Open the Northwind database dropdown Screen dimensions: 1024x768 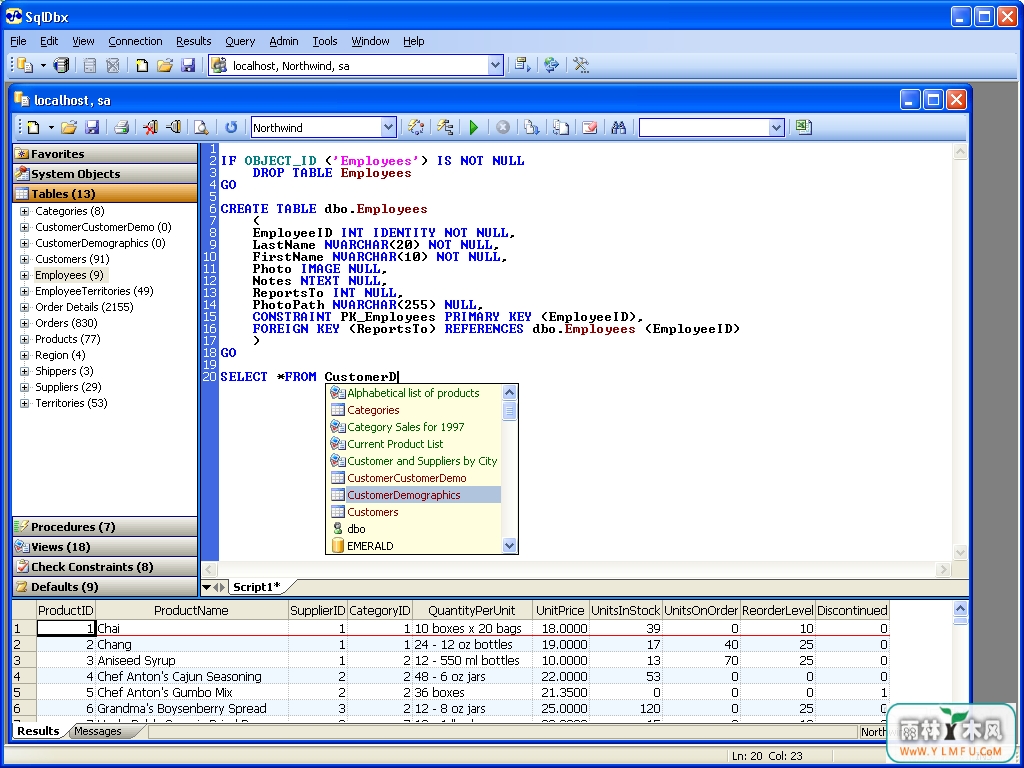(388, 127)
